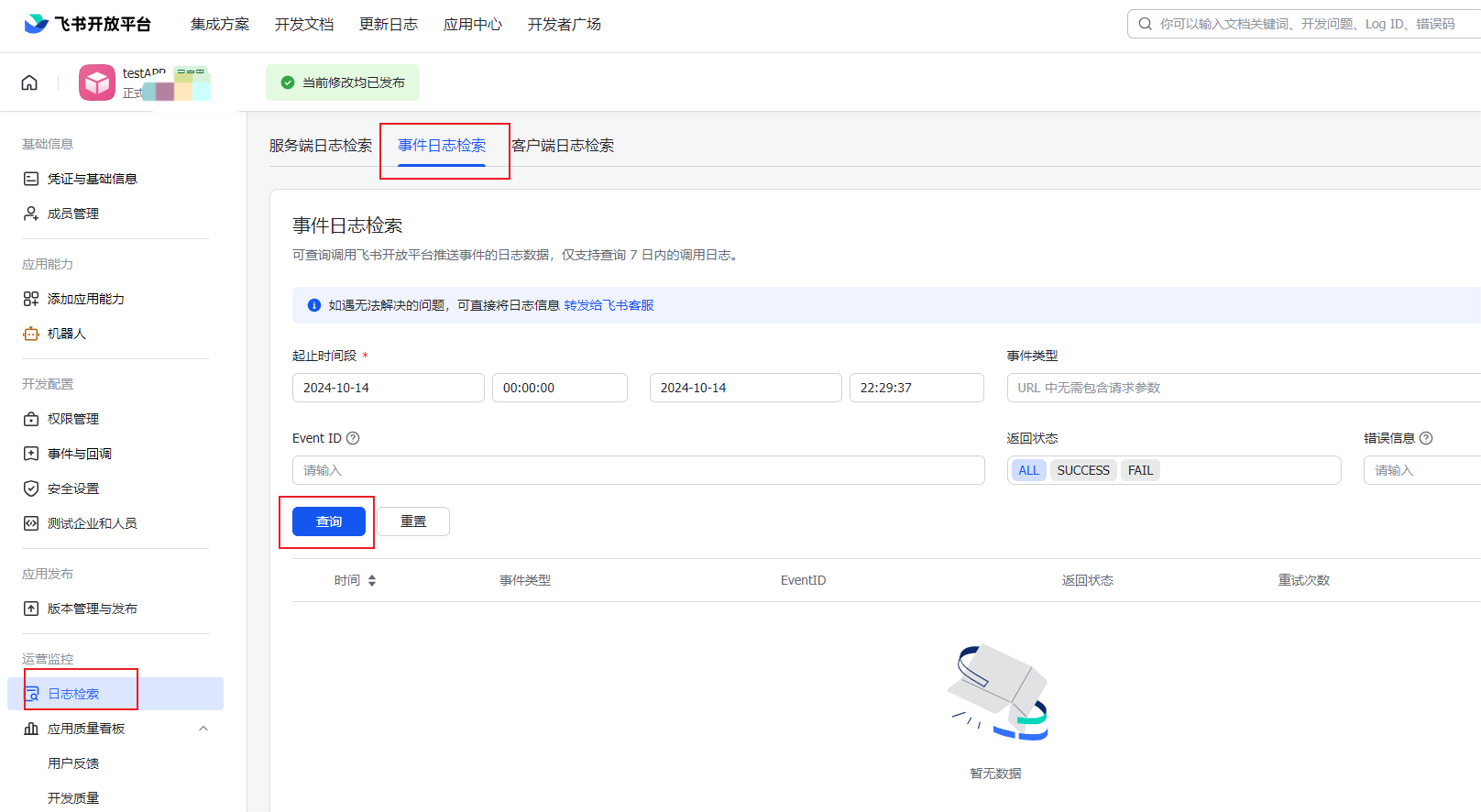Switch to the 客户端日志检索 tab
This screenshot has height=812, width=1481.
pyautogui.click(x=563, y=146)
